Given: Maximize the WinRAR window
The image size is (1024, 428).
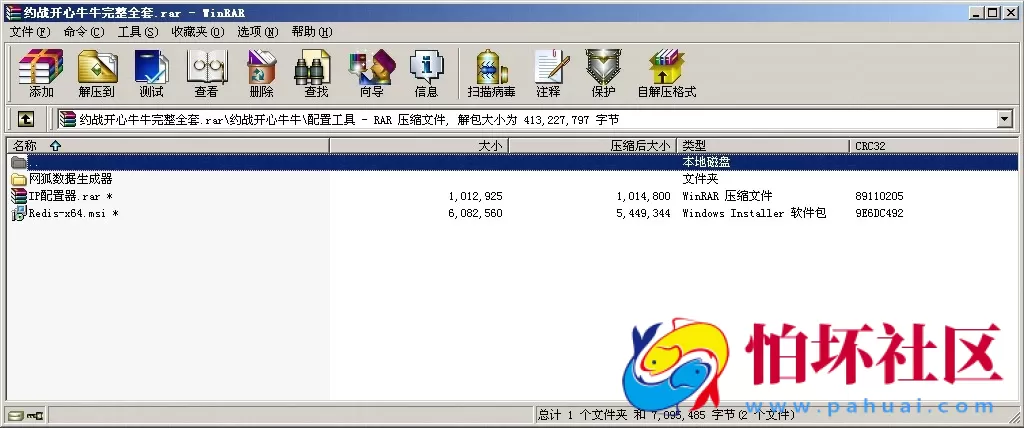Looking at the screenshot, I should (x=992, y=12).
